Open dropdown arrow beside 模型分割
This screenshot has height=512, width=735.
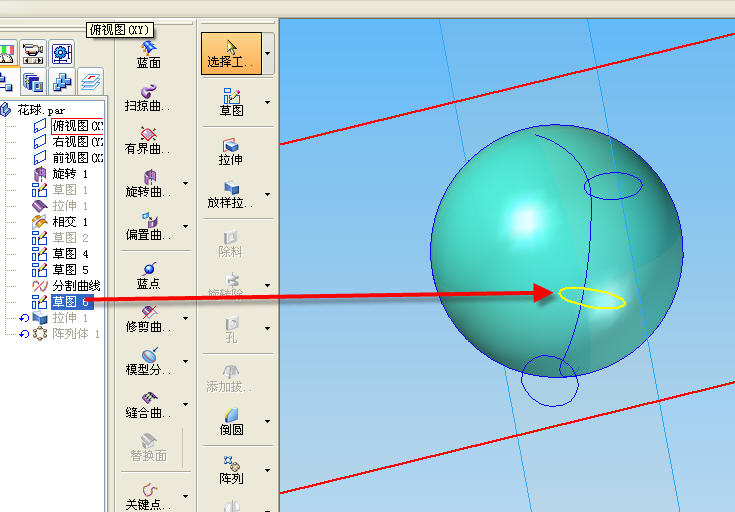[186, 361]
